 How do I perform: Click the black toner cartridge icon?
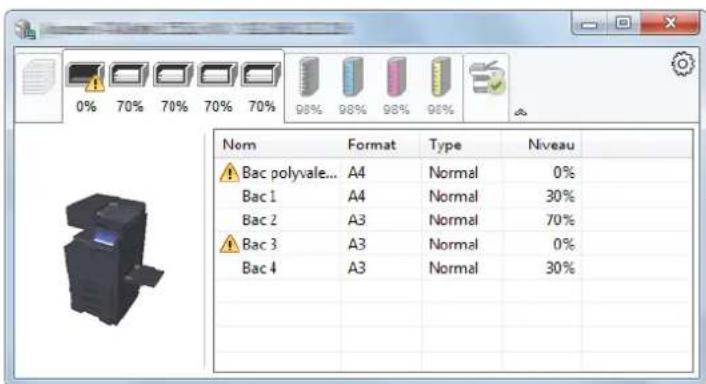[308, 77]
